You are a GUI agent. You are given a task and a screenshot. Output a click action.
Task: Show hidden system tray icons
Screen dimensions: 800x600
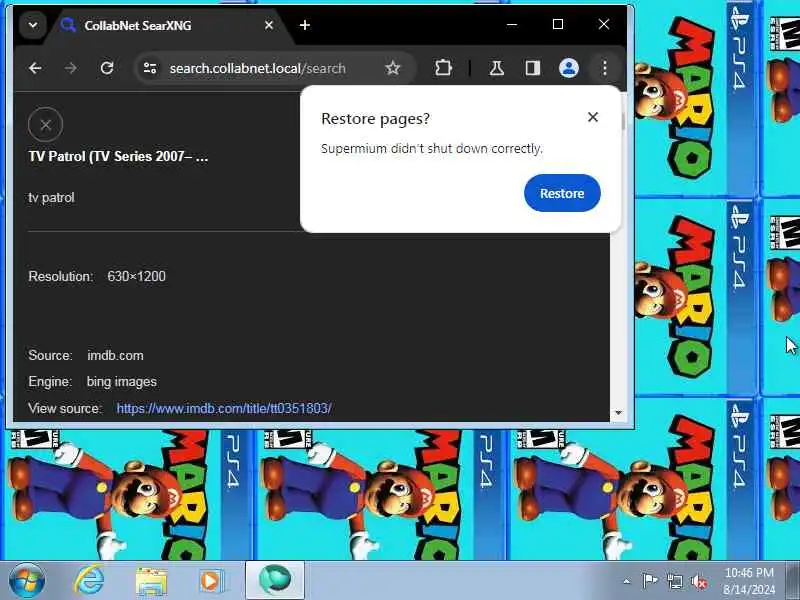(627, 581)
